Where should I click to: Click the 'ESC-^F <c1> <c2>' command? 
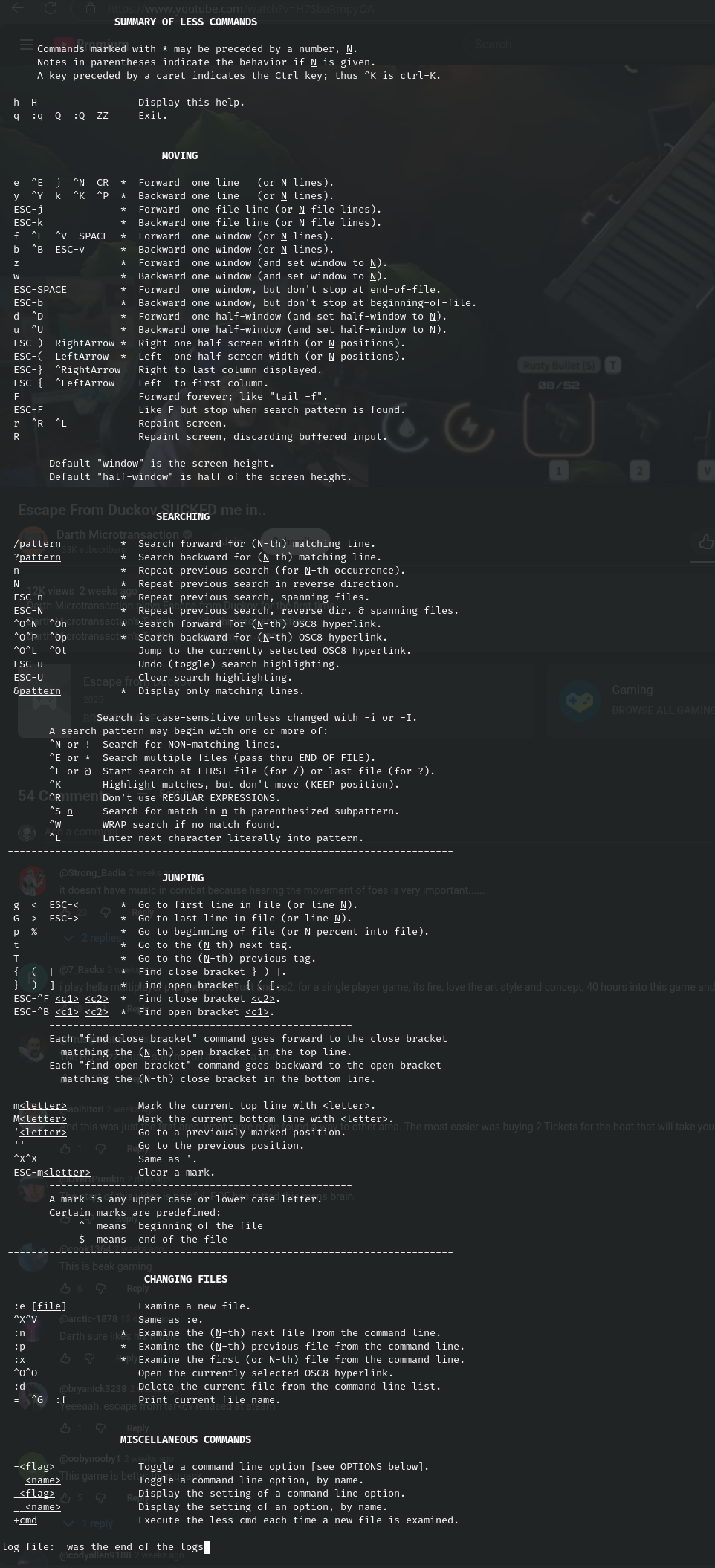click(x=61, y=998)
